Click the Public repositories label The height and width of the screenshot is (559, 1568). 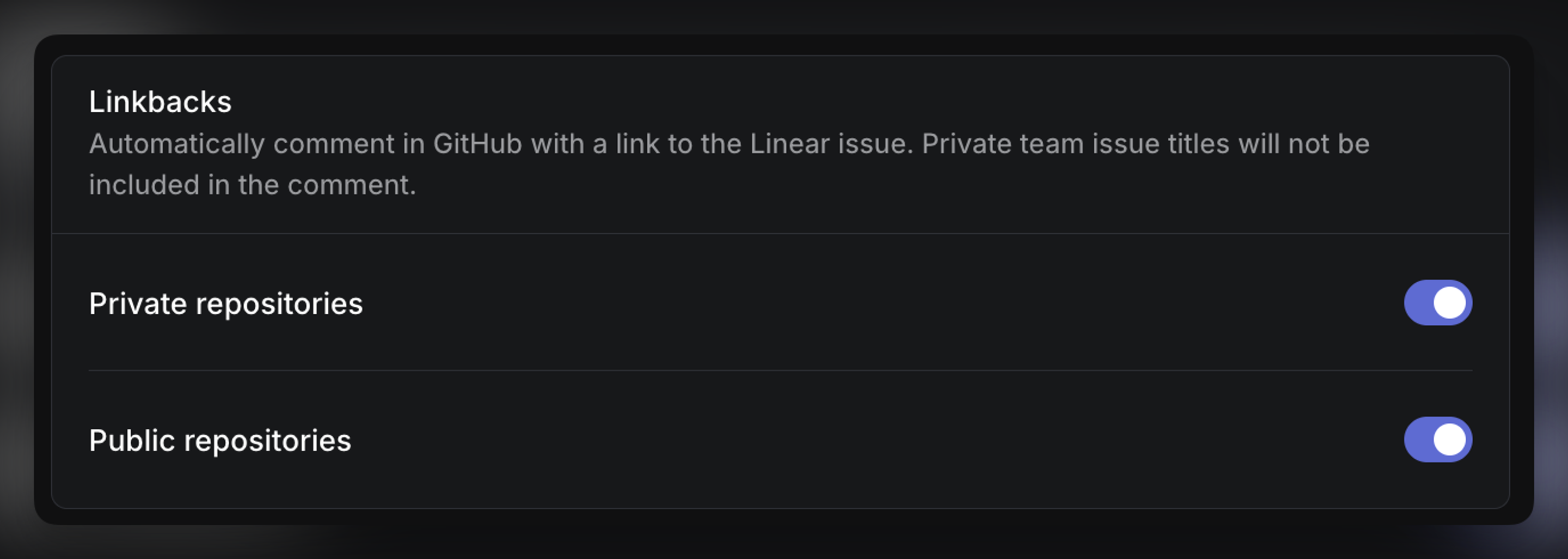pyautogui.click(x=220, y=440)
